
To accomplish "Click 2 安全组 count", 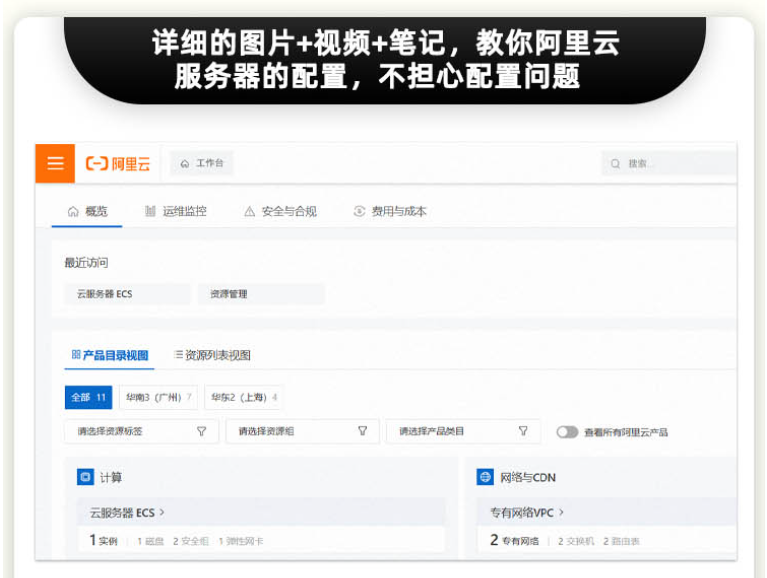I will [191, 541].
